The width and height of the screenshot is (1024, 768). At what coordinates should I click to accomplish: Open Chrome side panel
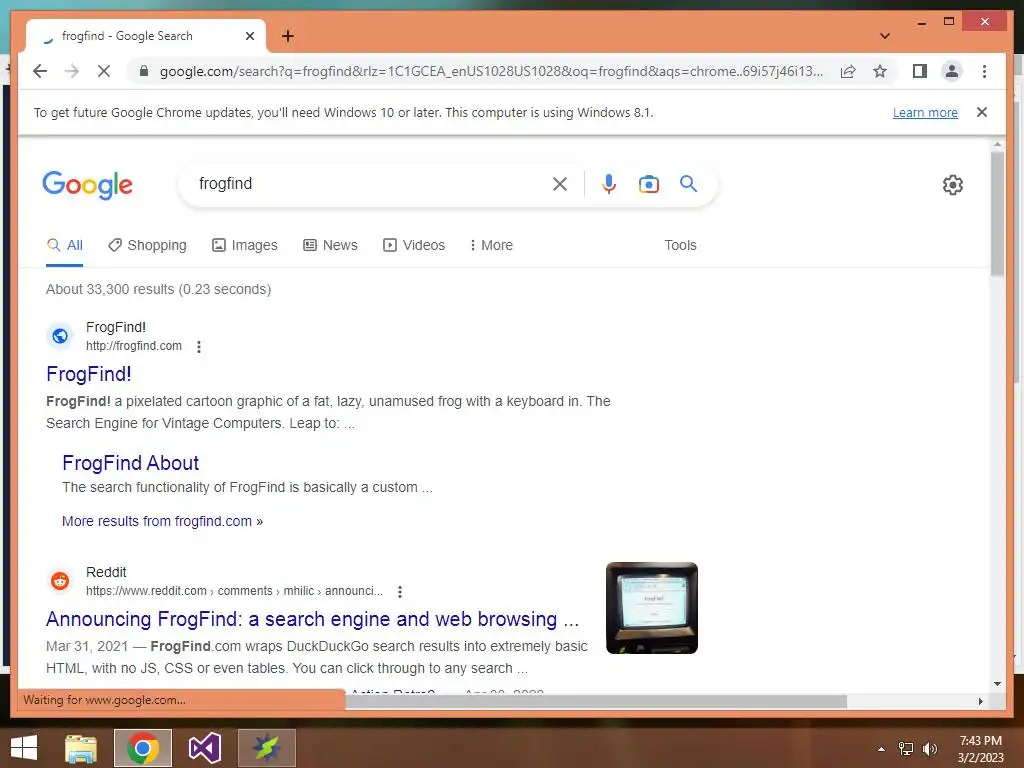(920, 71)
